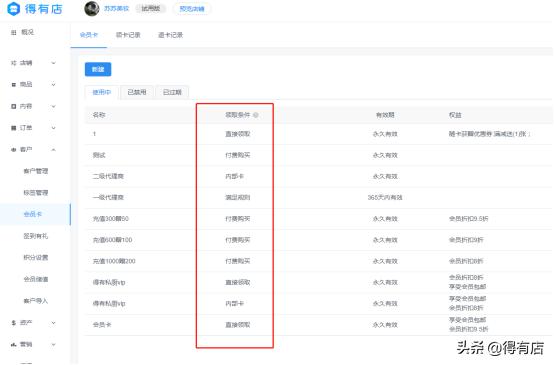The height and width of the screenshot is (365, 554).
Task: Click 内部卡 condition in 二级代理商 row
Action: pos(235,176)
